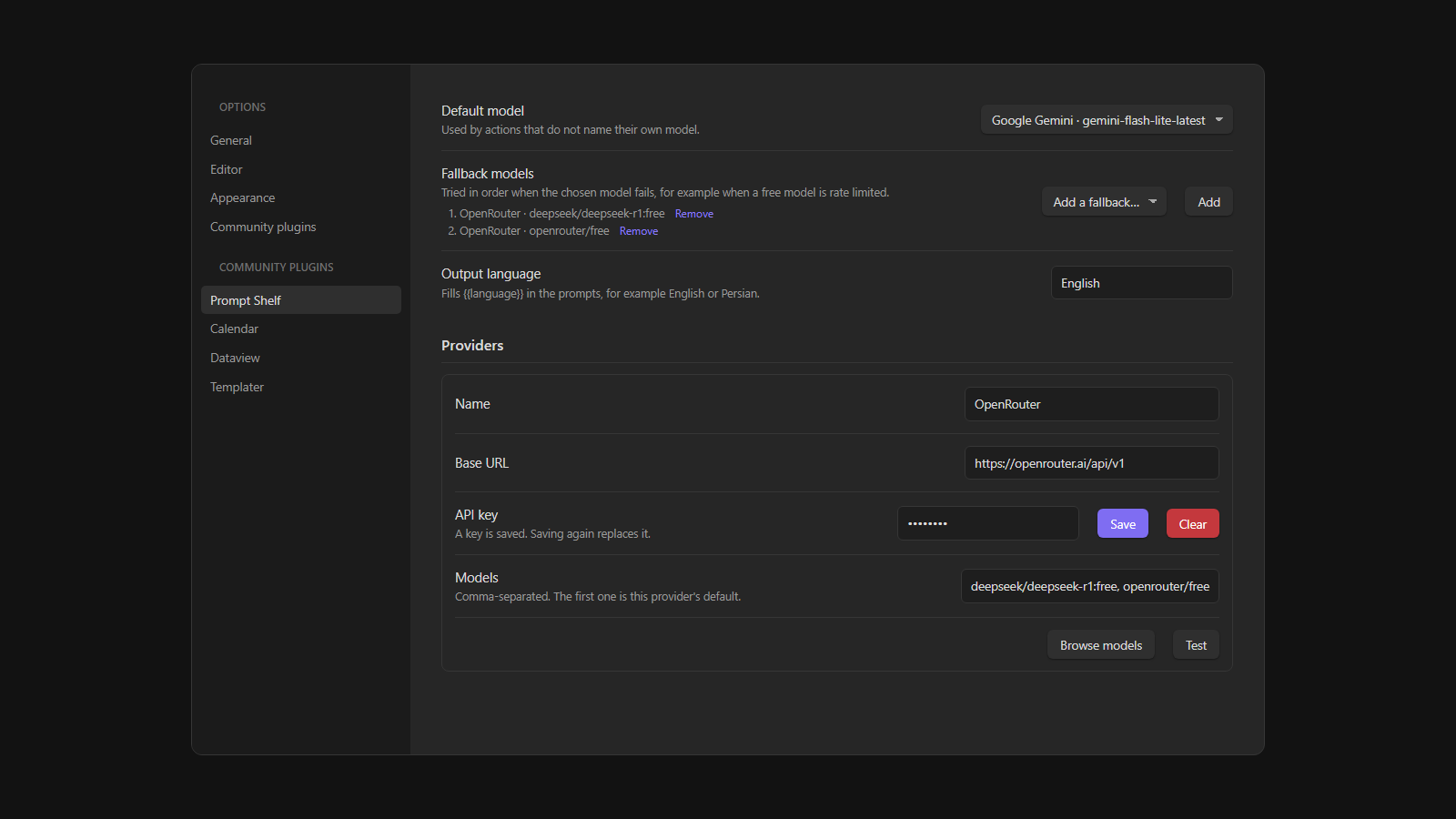Screen dimensions: 1456x819
Task: Click the provider Name field with OpenRouter
Action: [1091, 404]
